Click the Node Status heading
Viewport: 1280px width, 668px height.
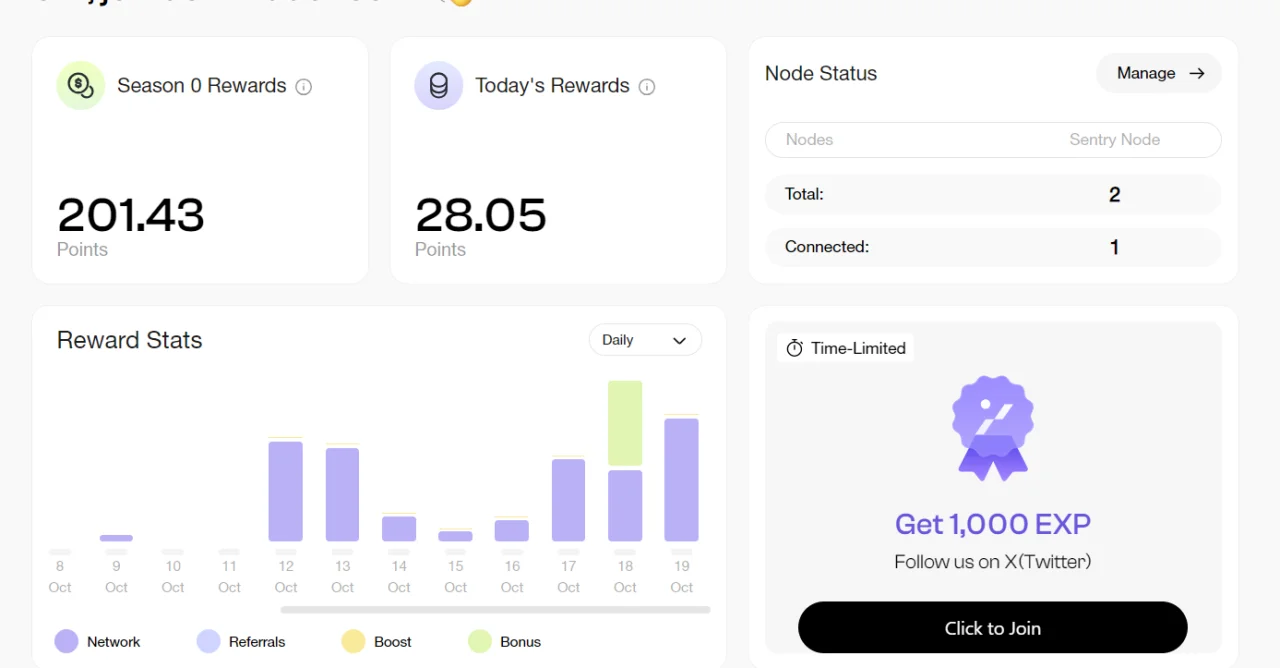[821, 73]
